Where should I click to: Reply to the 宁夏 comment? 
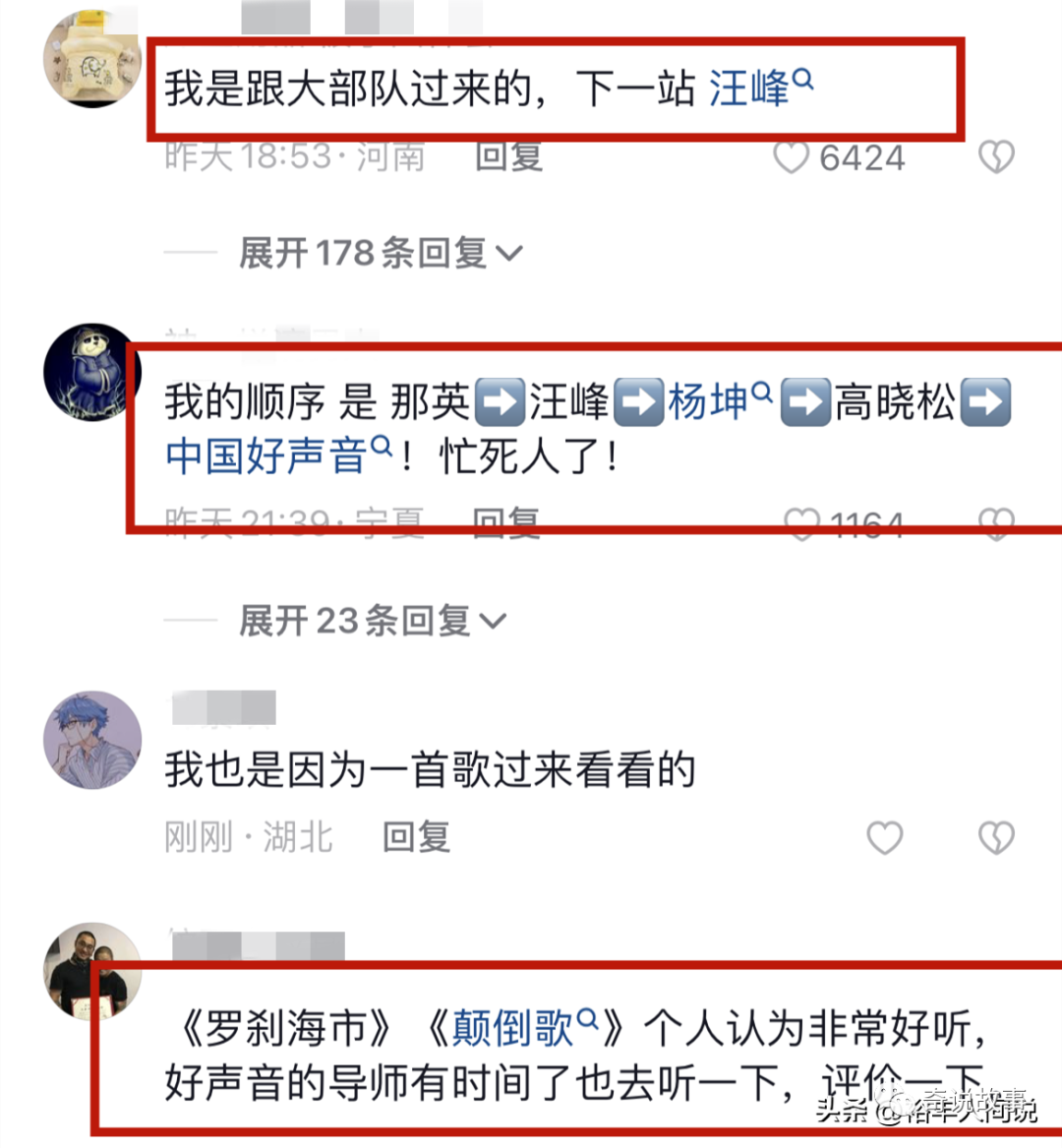pos(506,522)
